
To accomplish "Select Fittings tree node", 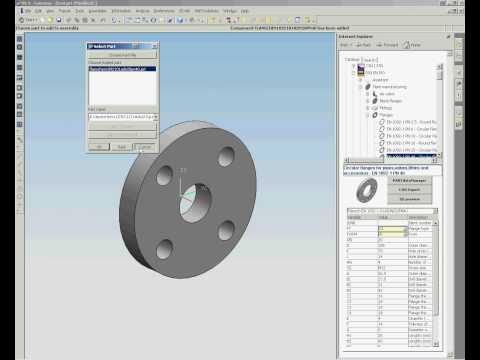I will click(386, 108).
